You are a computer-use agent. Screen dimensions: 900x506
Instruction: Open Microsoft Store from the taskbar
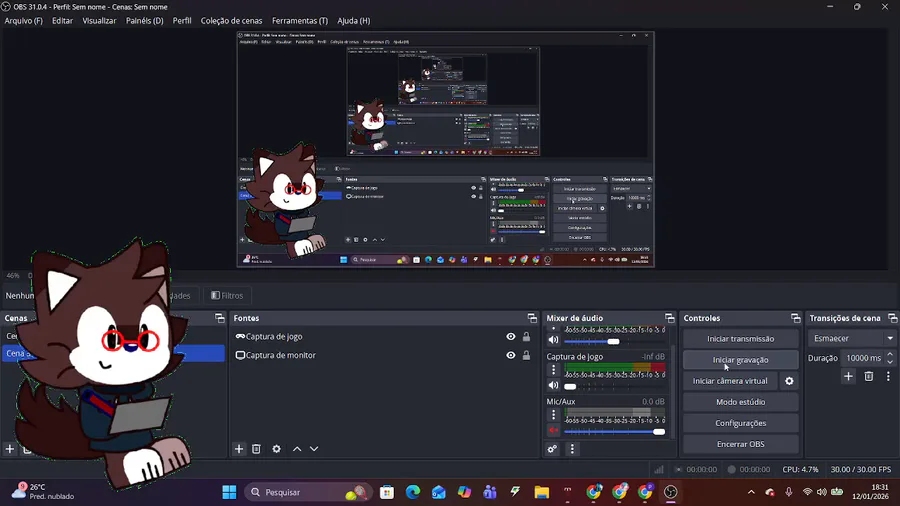[387, 492]
